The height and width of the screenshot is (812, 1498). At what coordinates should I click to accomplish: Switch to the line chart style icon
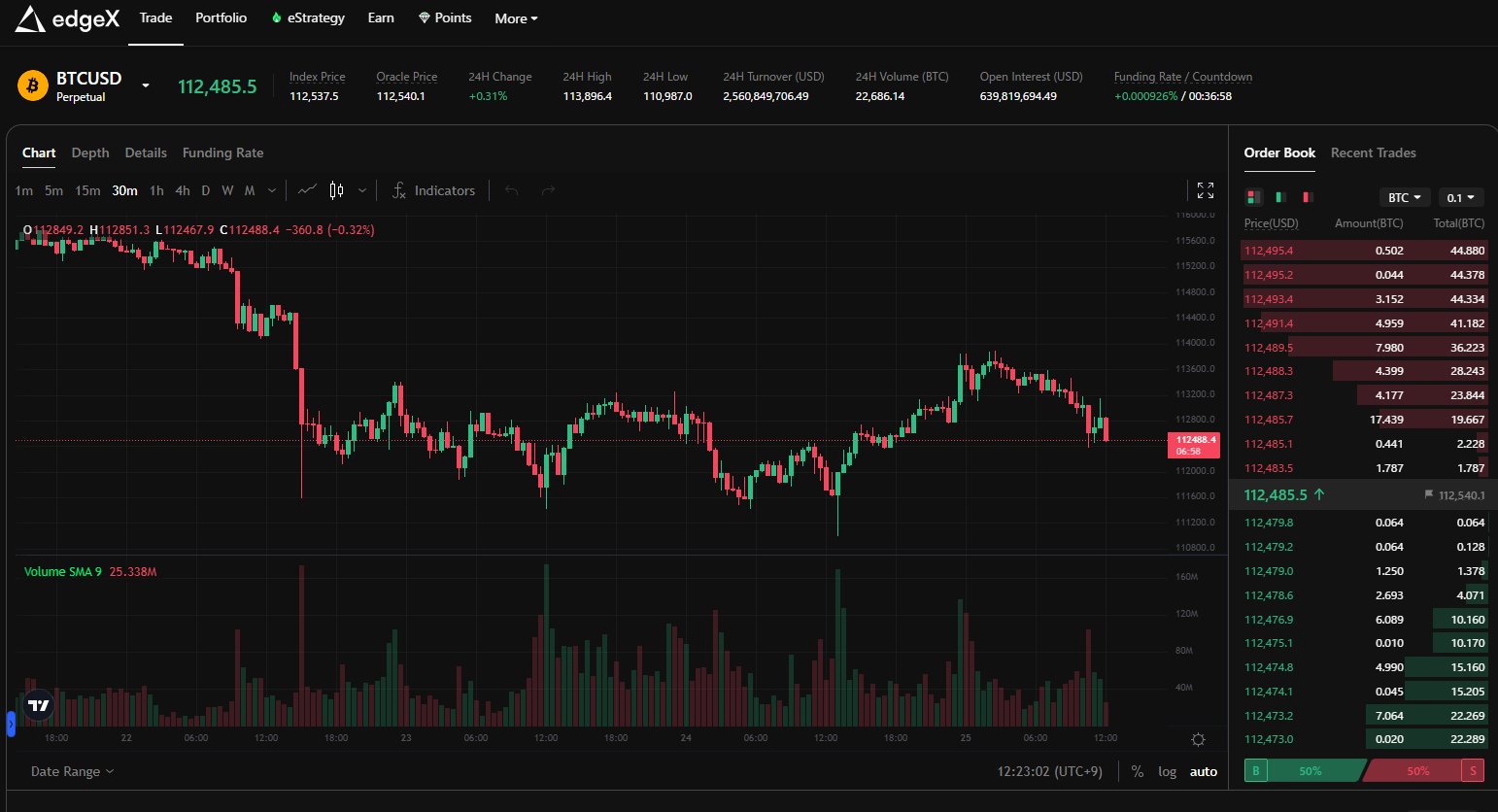[x=307, y=190]
